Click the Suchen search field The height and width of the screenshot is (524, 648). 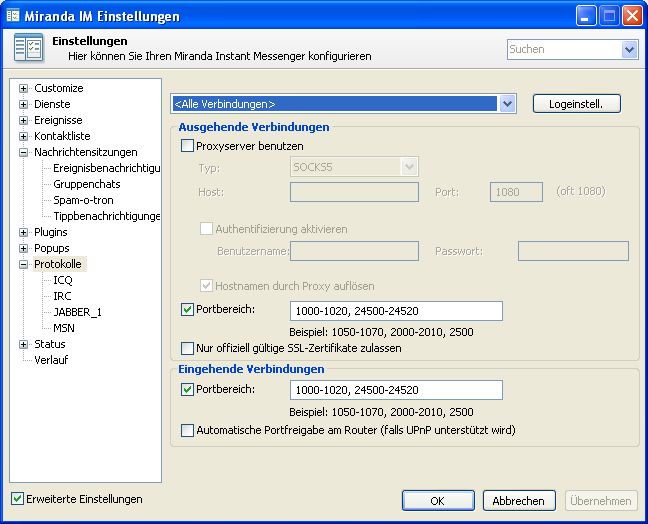565,50
